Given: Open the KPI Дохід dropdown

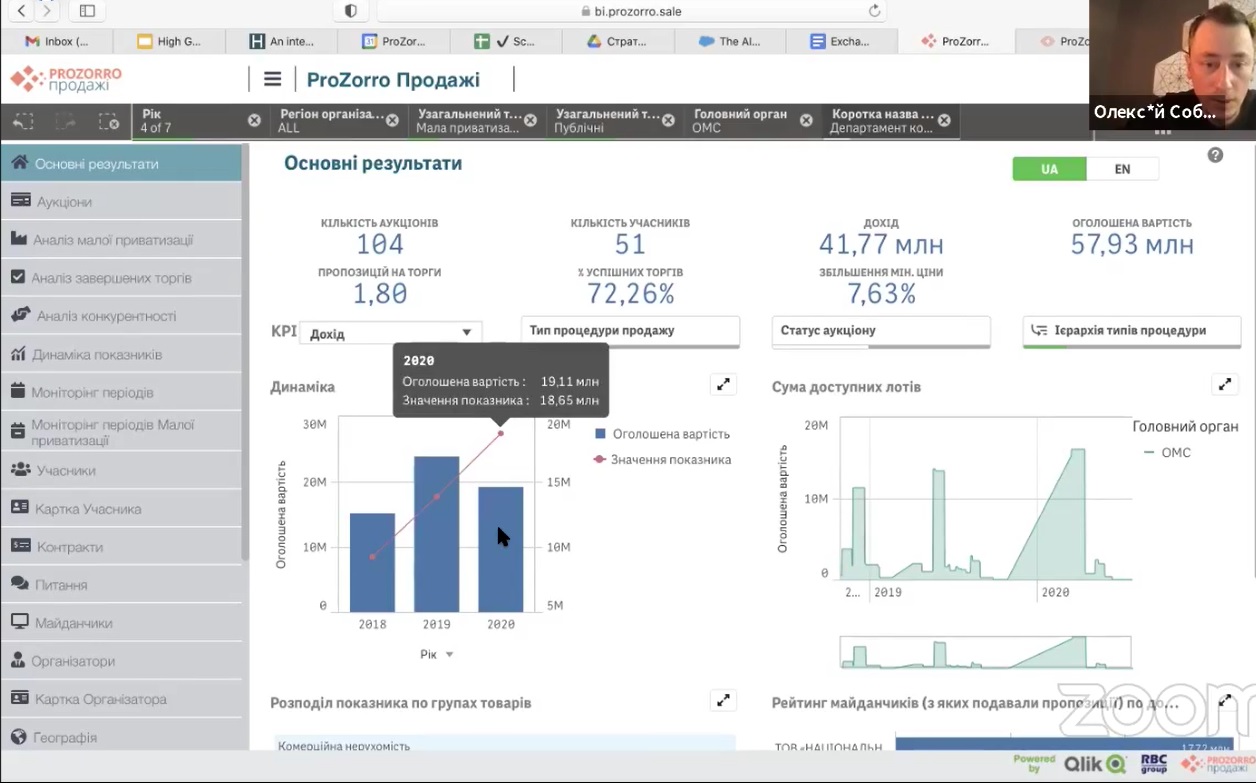Looking at the screenshot, I should click(390, 333).
